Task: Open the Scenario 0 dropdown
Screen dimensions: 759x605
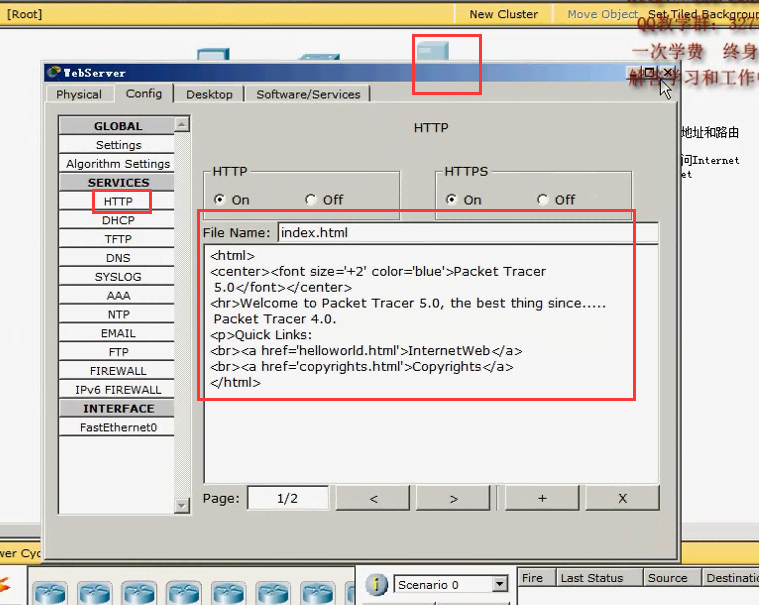Action: (500, 585)
